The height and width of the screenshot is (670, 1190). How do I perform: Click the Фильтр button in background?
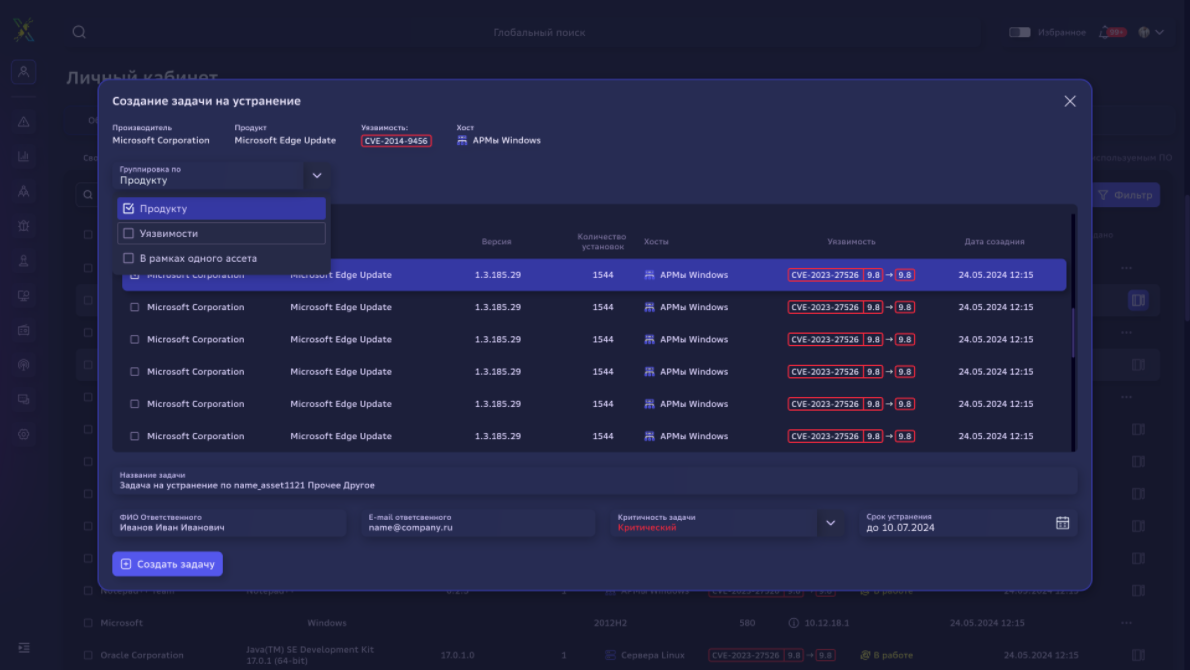tap(1125, 195)
